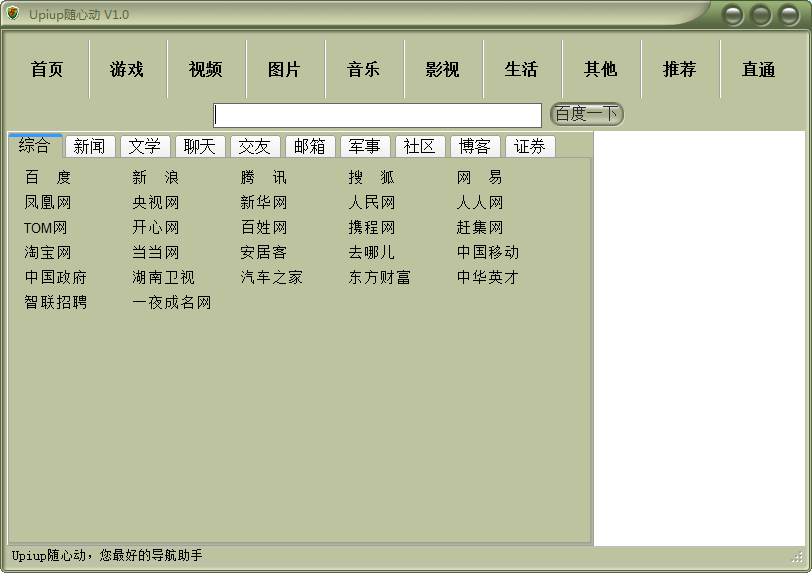Screen dimensions: 812x573
Task: Open the 视频 navigation section
Action: (205, 69)
